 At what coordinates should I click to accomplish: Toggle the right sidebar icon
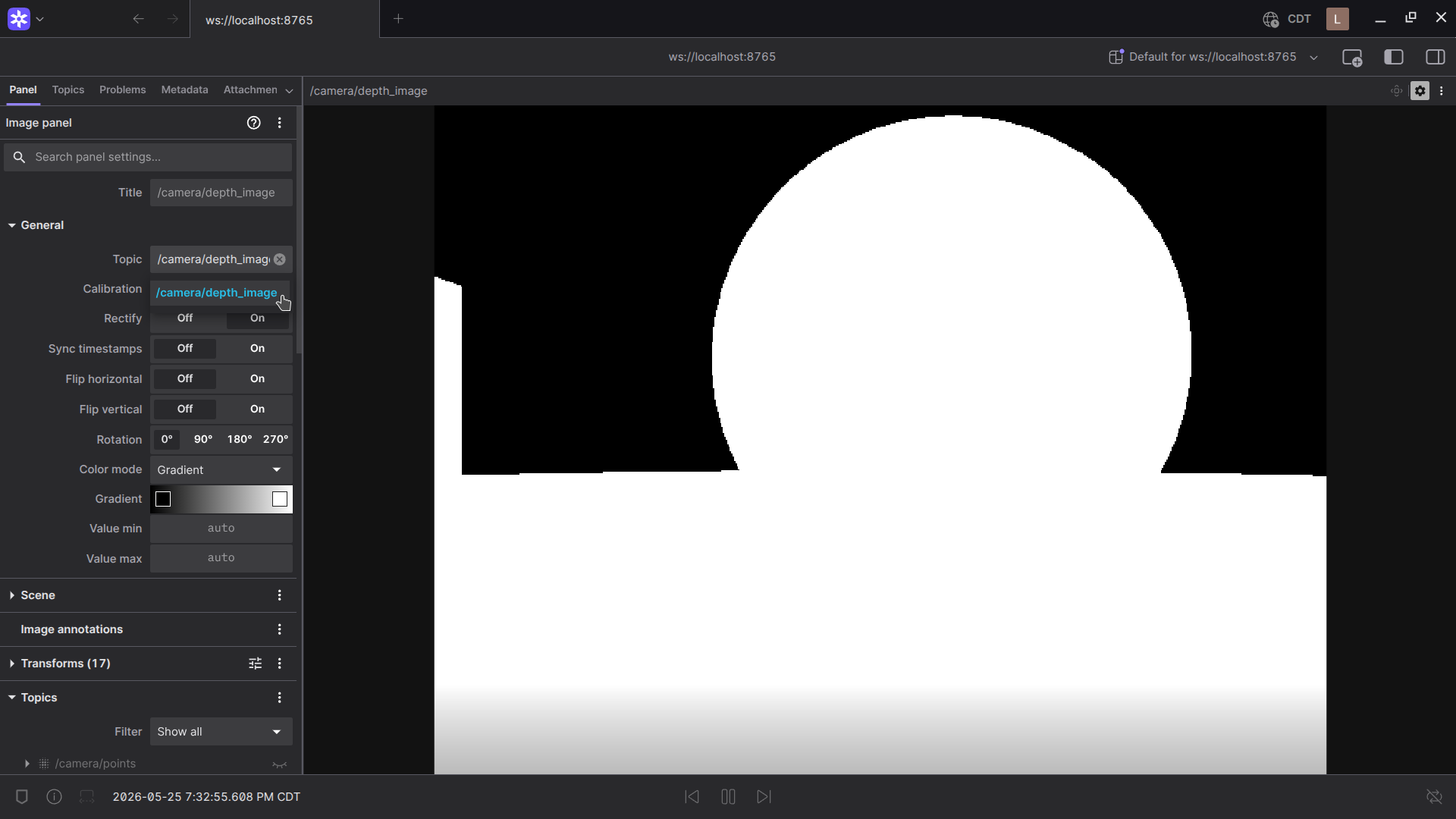click(x=1436, y=57)
